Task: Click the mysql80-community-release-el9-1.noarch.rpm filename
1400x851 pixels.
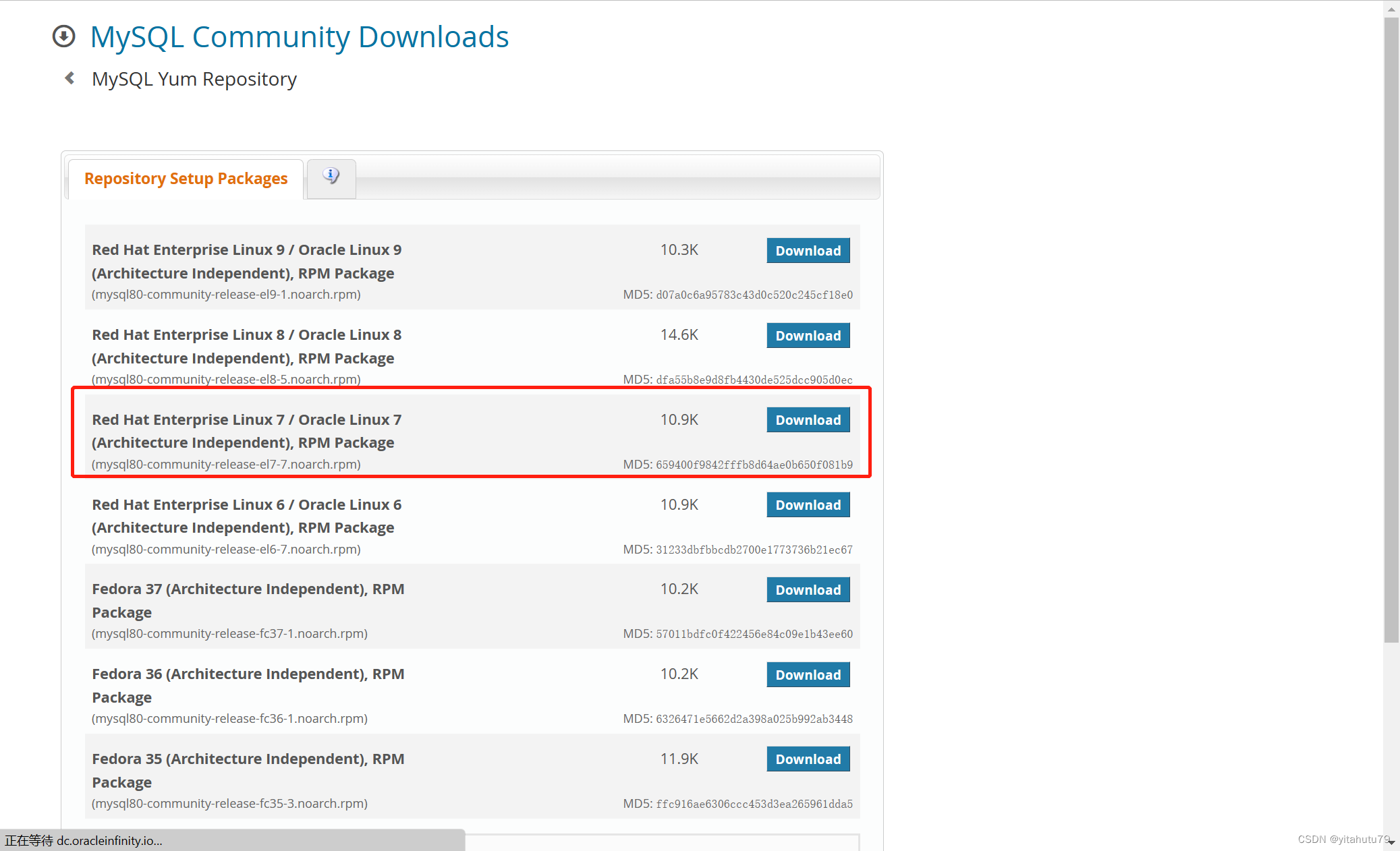Action: click(x=226, y=295)
